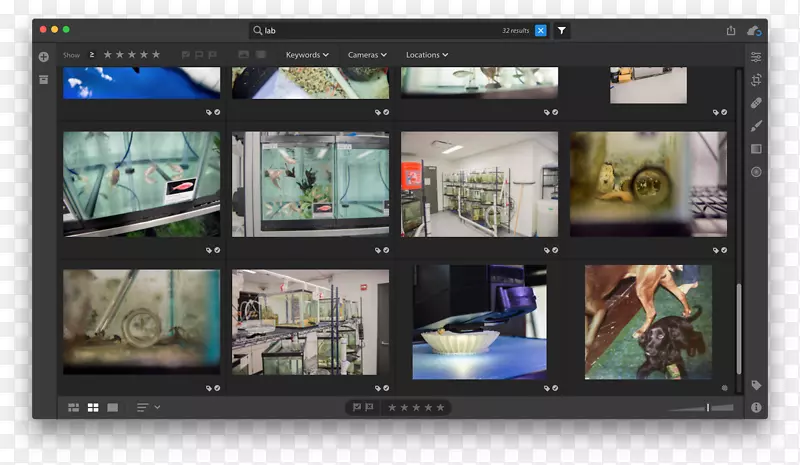Open the Edit adjustments panel
800x465 pixels.
(756, 57)
